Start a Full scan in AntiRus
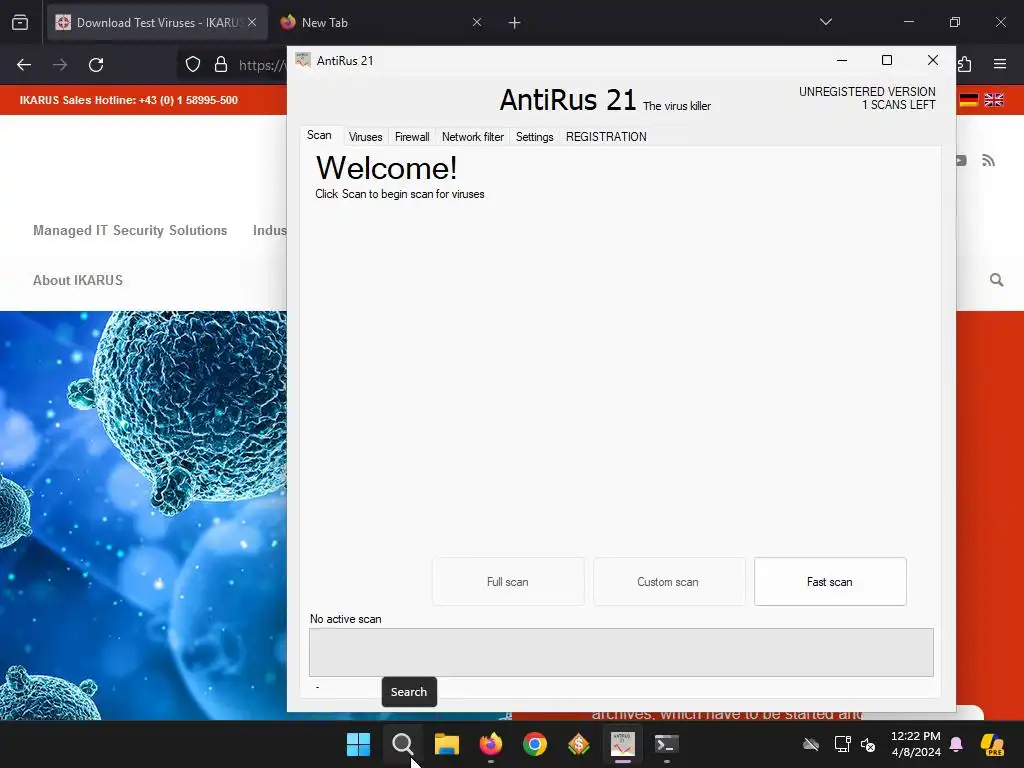Screen dimensions: 1024x768 pos(508,581)
